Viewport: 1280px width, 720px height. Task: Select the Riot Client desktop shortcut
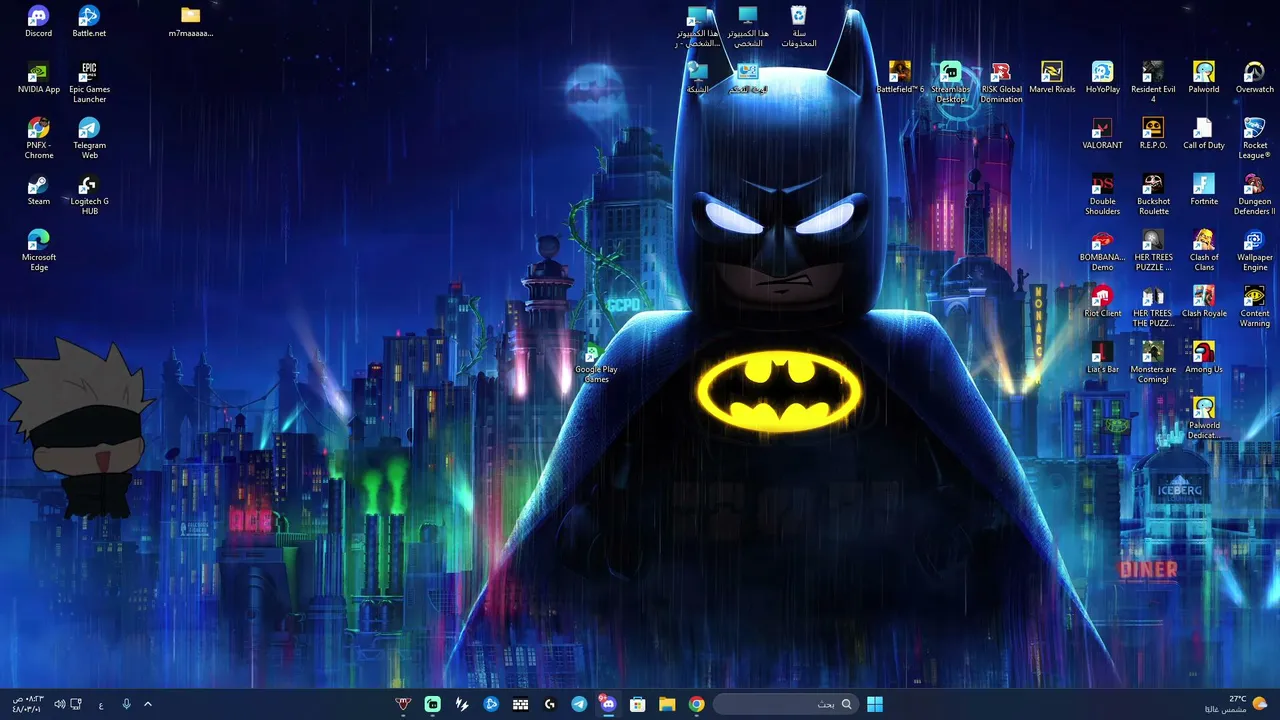point(1102,301)
